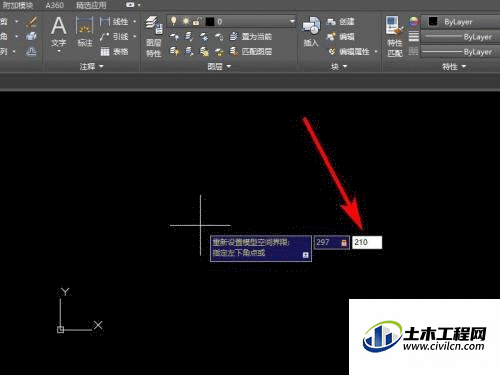Click the 297 X-coordinate input field
This screenshot has width=500, height=375.
tap(331, 242)
